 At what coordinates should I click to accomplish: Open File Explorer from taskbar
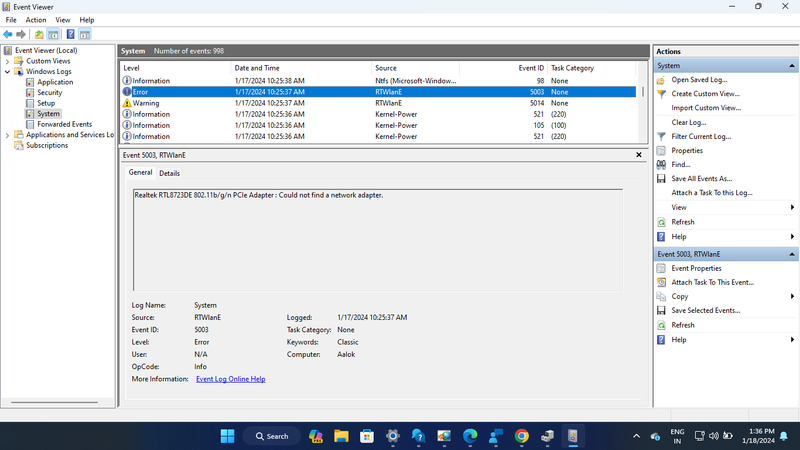(341, 436)
